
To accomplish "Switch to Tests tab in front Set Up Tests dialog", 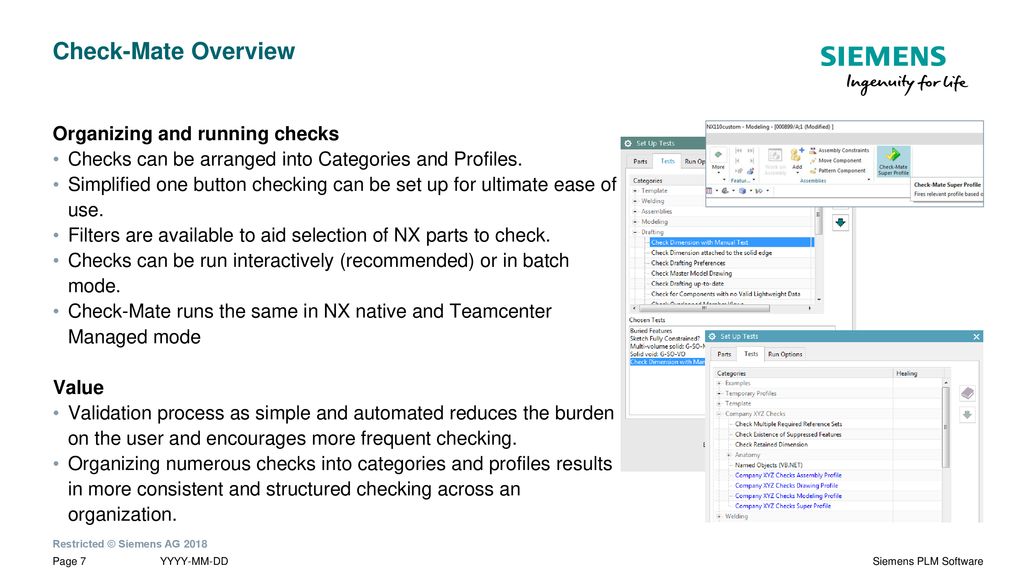I will coord(751,354).
